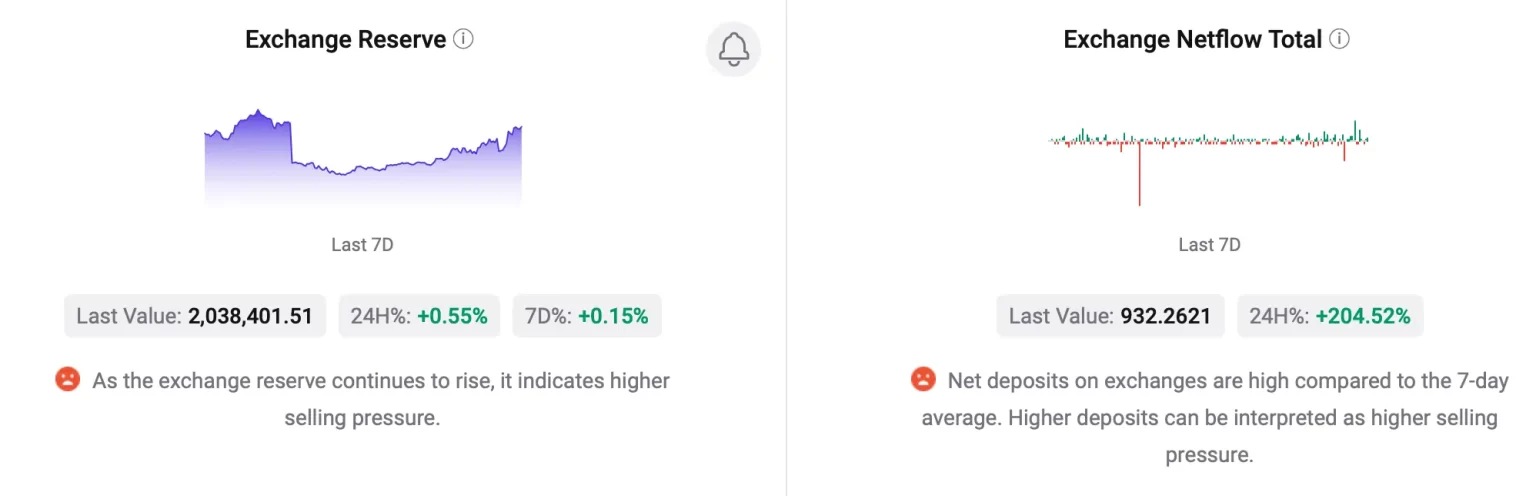Open Exchange Netflow Total info icon
Image resolution: width=1536 pixels, height=496 pixels.
[x=1340, y=39]
